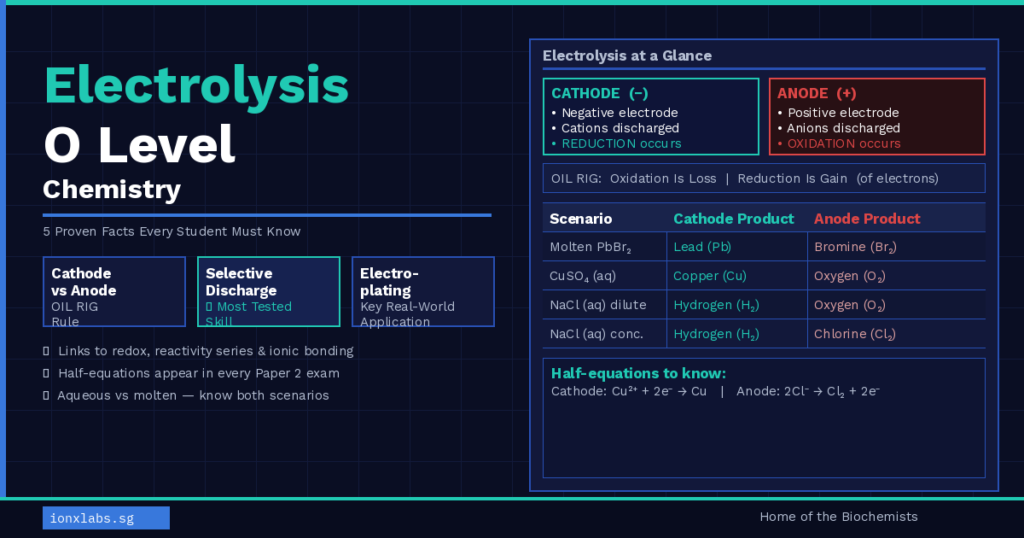1024x538 pixels.
Task: Click the cathode half-equation Cu²⁺ + 2e⁻ → Cu
Action: pyautogui.click(x=629, y=391)
